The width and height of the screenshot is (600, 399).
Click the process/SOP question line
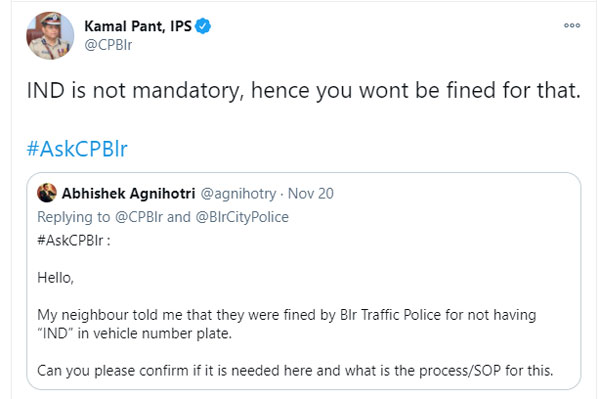click(295, 371)
